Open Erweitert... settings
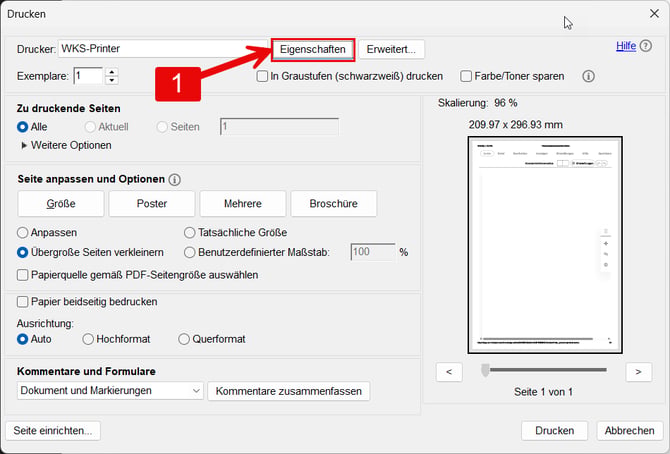 coord(391,50)
